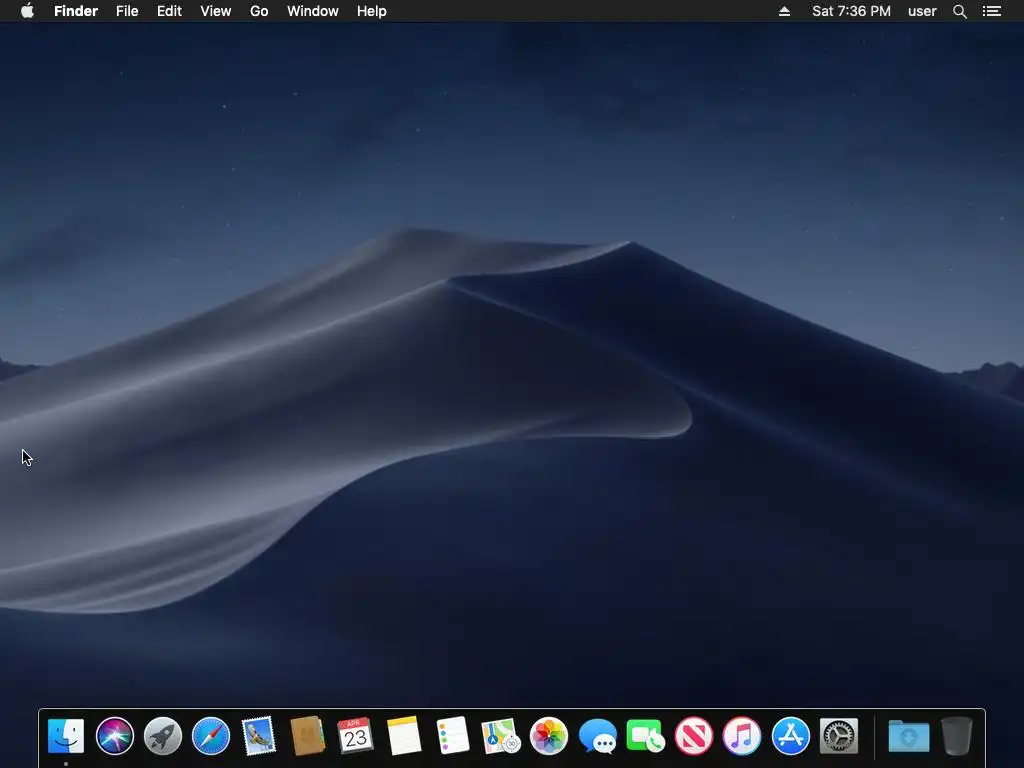Open the Mail stamp icon
Viewport: 1024px width, 768px height.
[x=259, y=736]
